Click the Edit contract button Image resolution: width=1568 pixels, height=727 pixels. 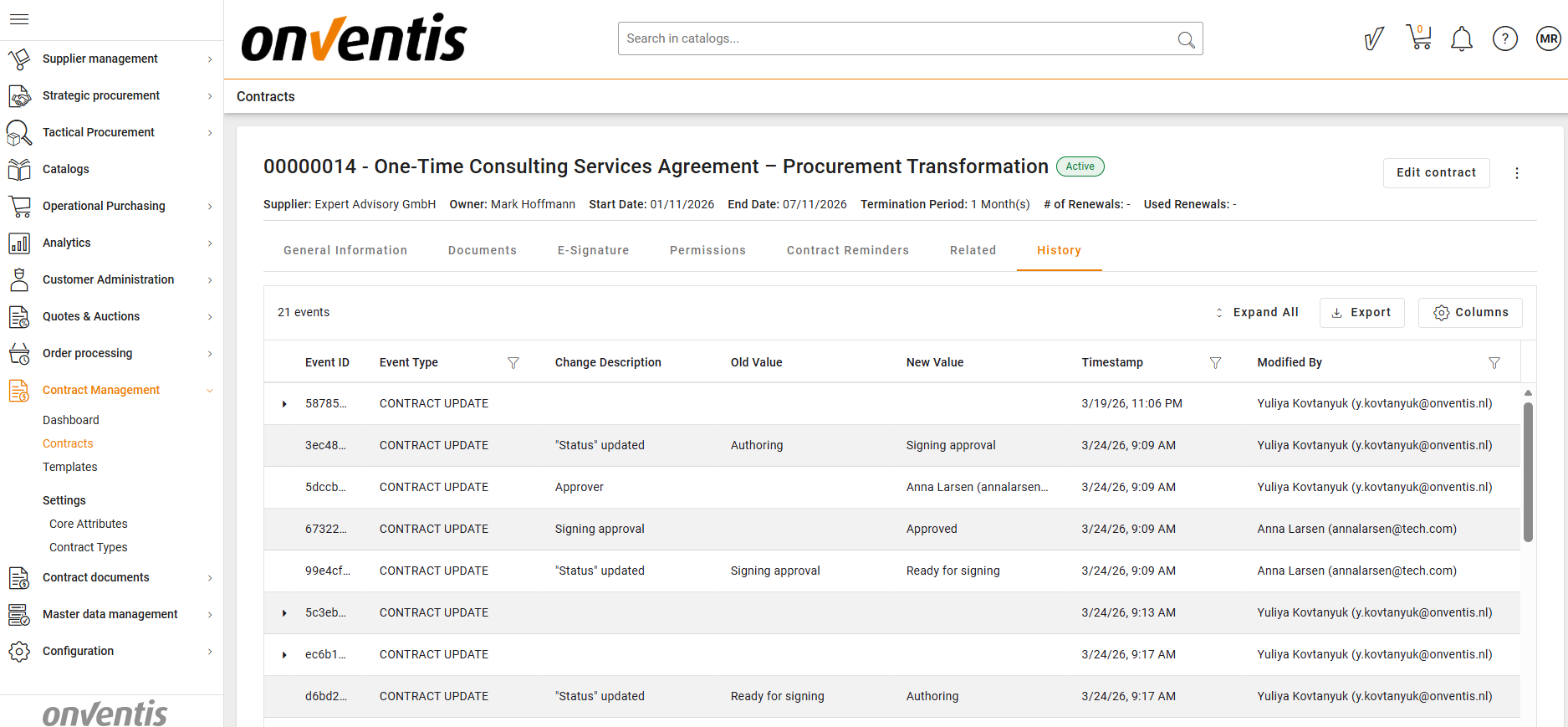coord(1435,173)
